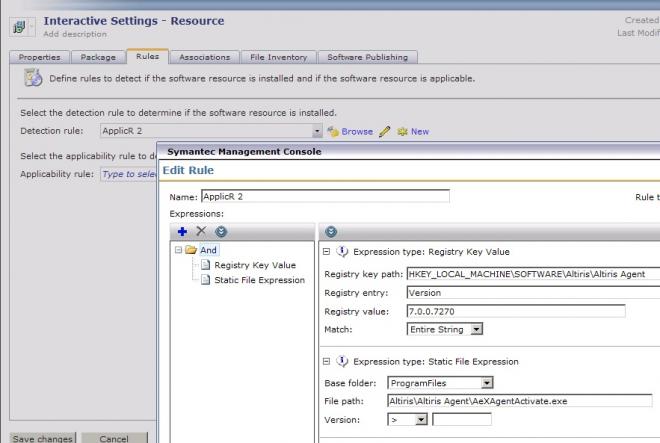Click the Browse folder icon for detection rule
The width and height of the screenshot is (660, 443).
pyautogui.click(x=333, y=132)
